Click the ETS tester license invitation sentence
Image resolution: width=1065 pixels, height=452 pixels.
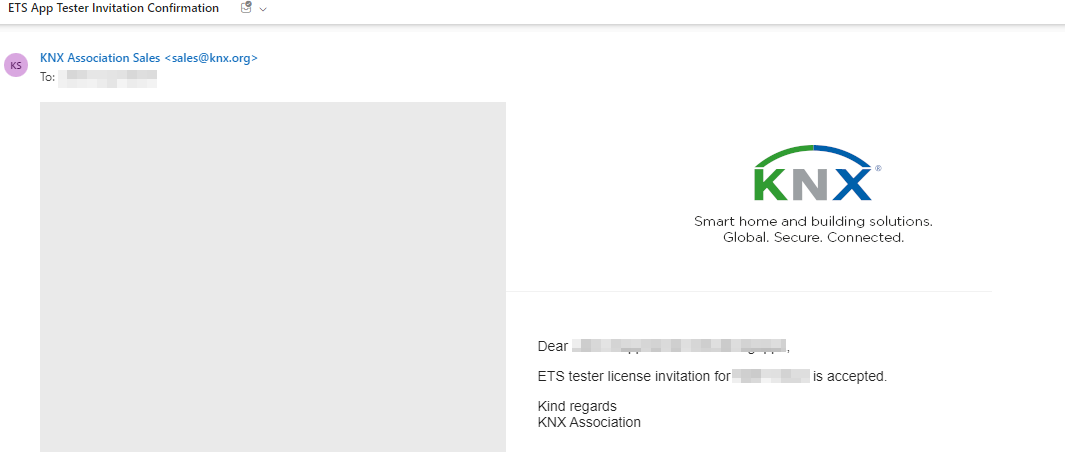point(712,376)
